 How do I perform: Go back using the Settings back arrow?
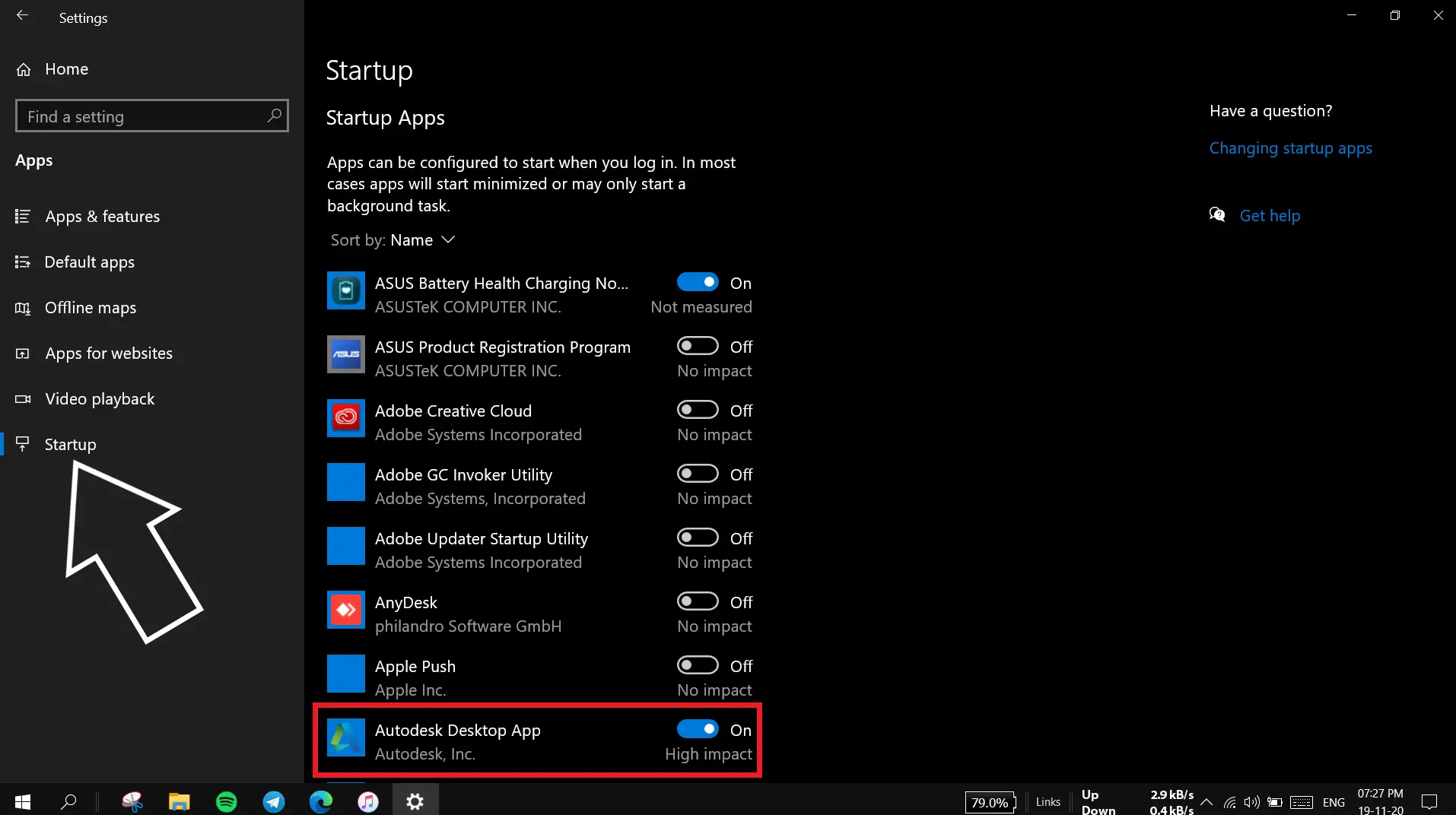tap(22, 16)
